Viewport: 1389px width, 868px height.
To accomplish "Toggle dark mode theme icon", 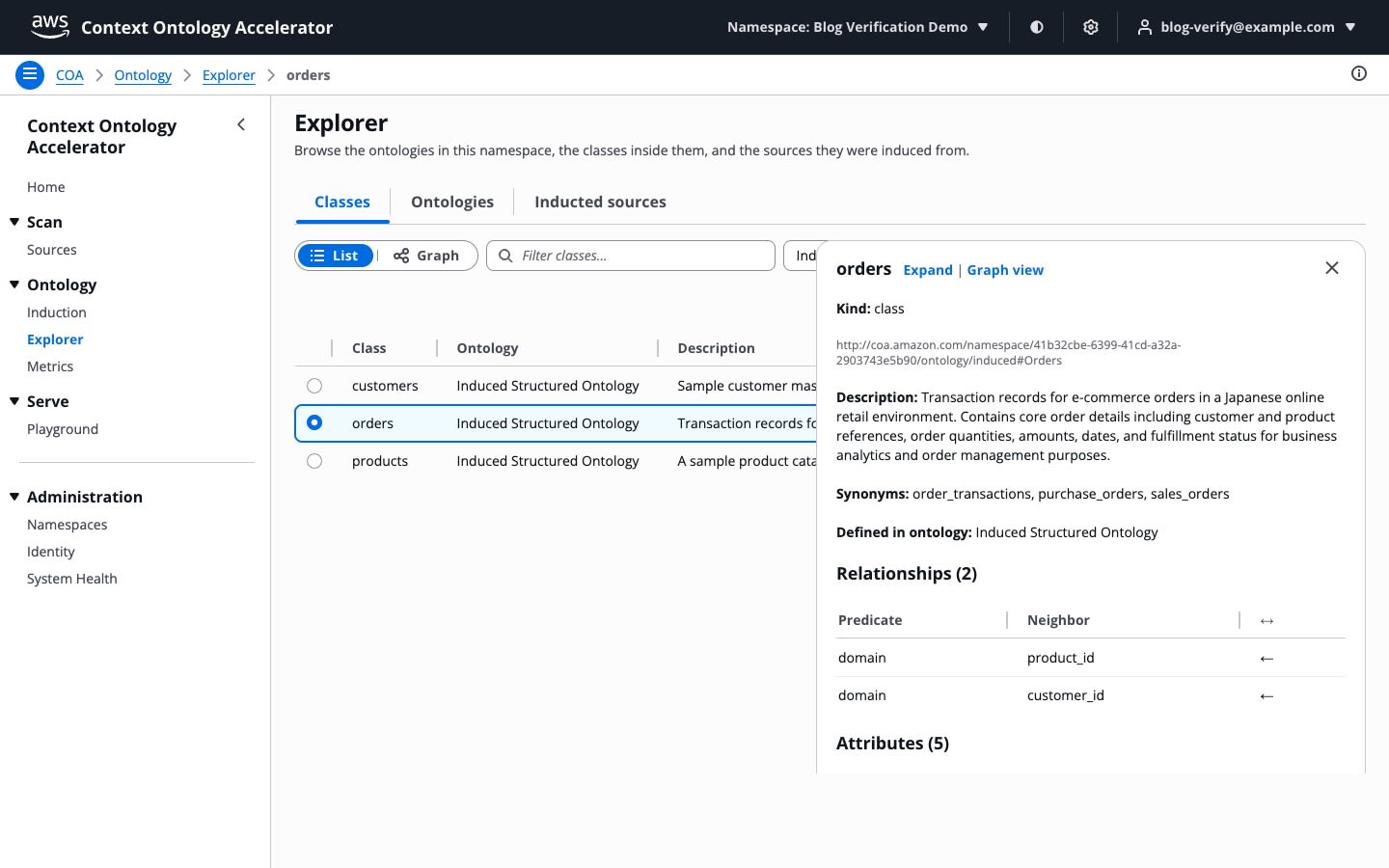I will [1037, 27].
